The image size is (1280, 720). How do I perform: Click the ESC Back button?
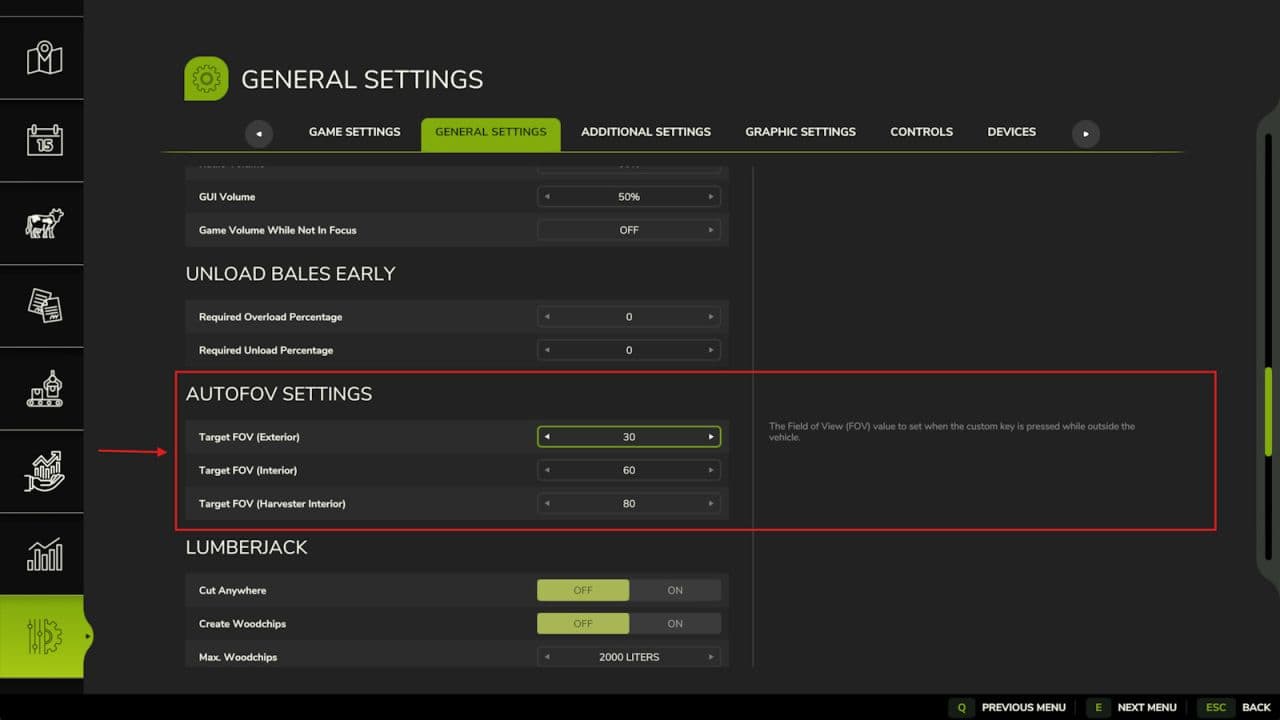coord(1237,707)
